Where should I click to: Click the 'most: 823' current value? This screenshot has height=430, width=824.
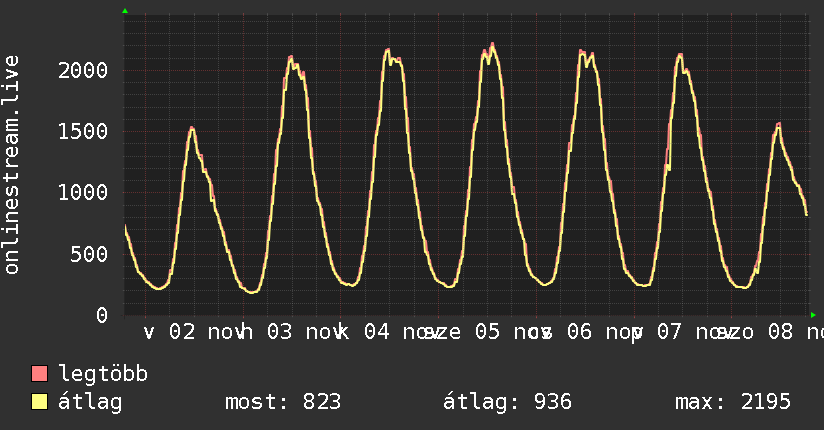(283, 402)
